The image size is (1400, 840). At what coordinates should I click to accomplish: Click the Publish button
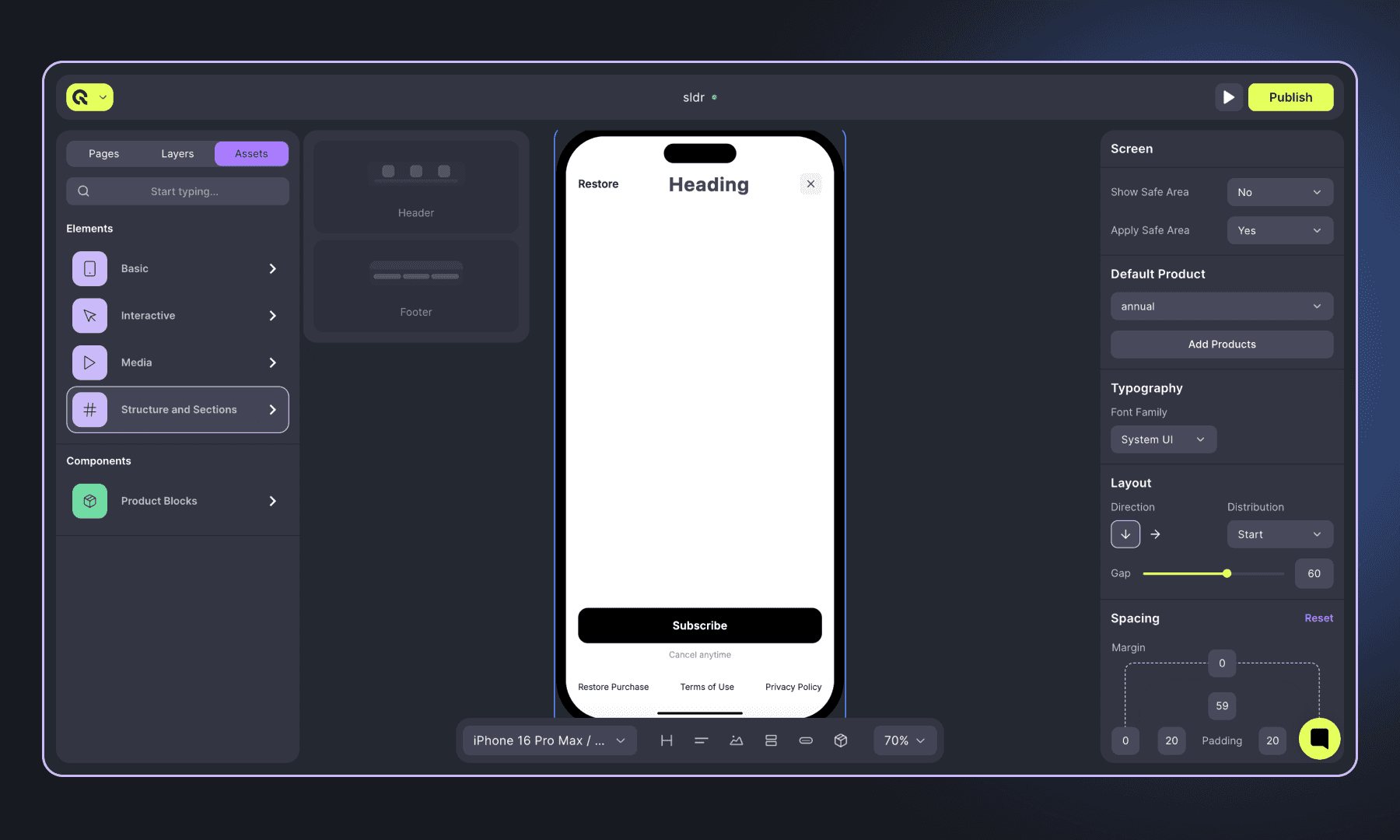(1290, 96)
